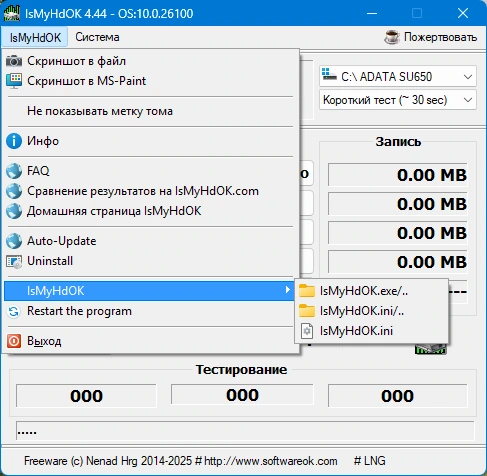Close the IsMyHdOK window
Screen dimensions: 487x476
463,14
